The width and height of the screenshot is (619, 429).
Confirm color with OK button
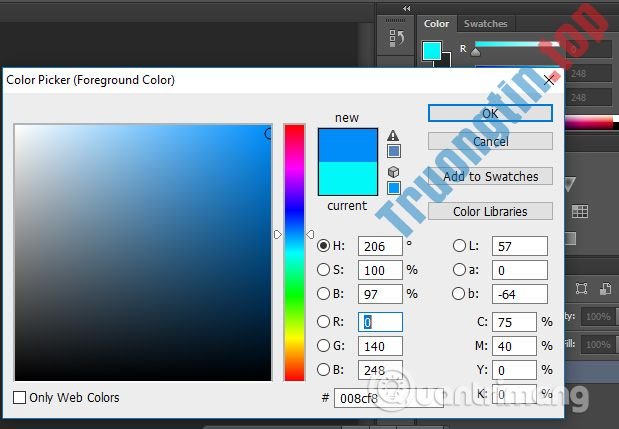(x=490, y=113)
